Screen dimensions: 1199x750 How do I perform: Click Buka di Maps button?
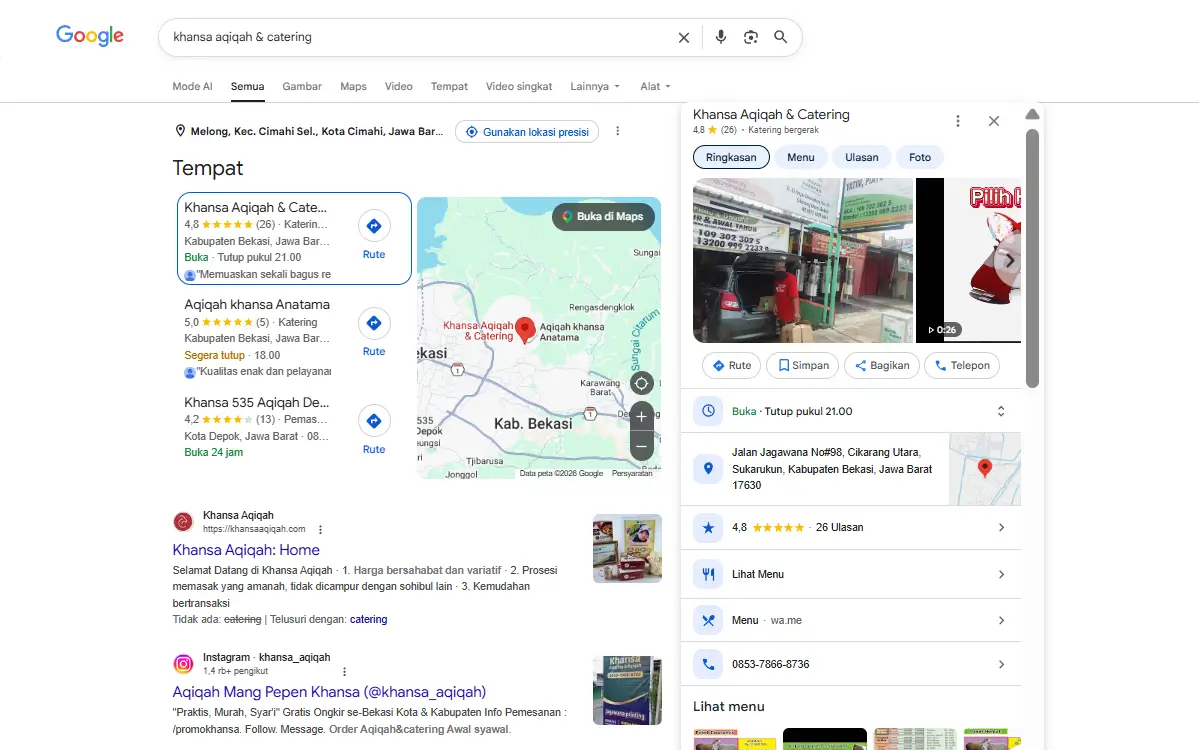(x=603, y=216)
